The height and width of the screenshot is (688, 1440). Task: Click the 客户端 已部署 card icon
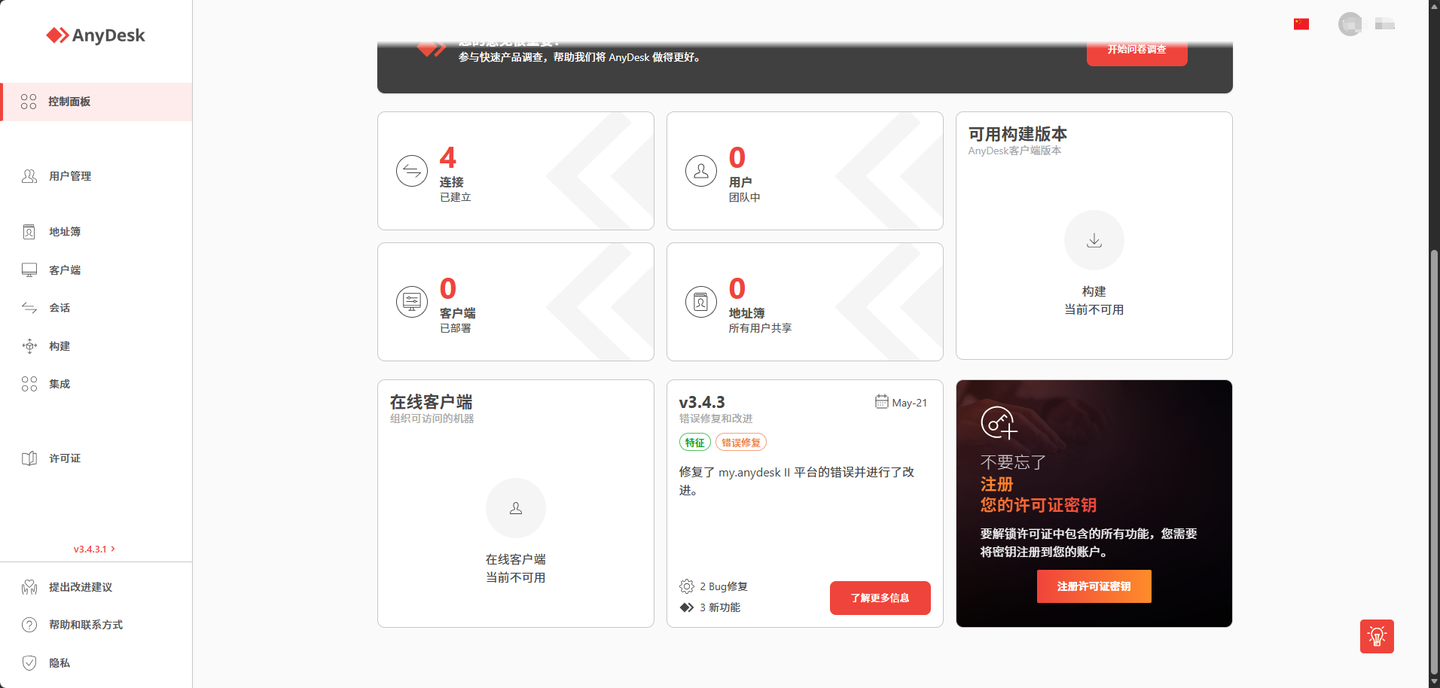(411, 301)
